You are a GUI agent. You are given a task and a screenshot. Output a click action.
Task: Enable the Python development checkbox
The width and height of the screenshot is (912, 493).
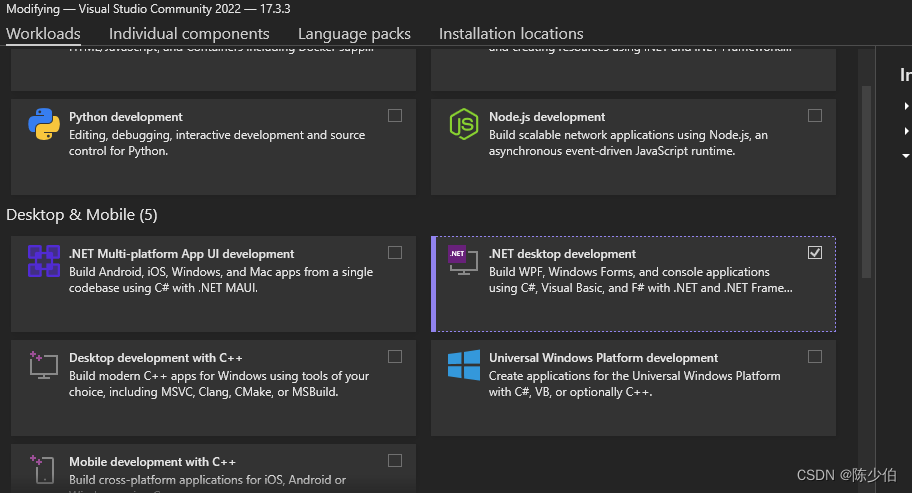(x=395, y=116)
